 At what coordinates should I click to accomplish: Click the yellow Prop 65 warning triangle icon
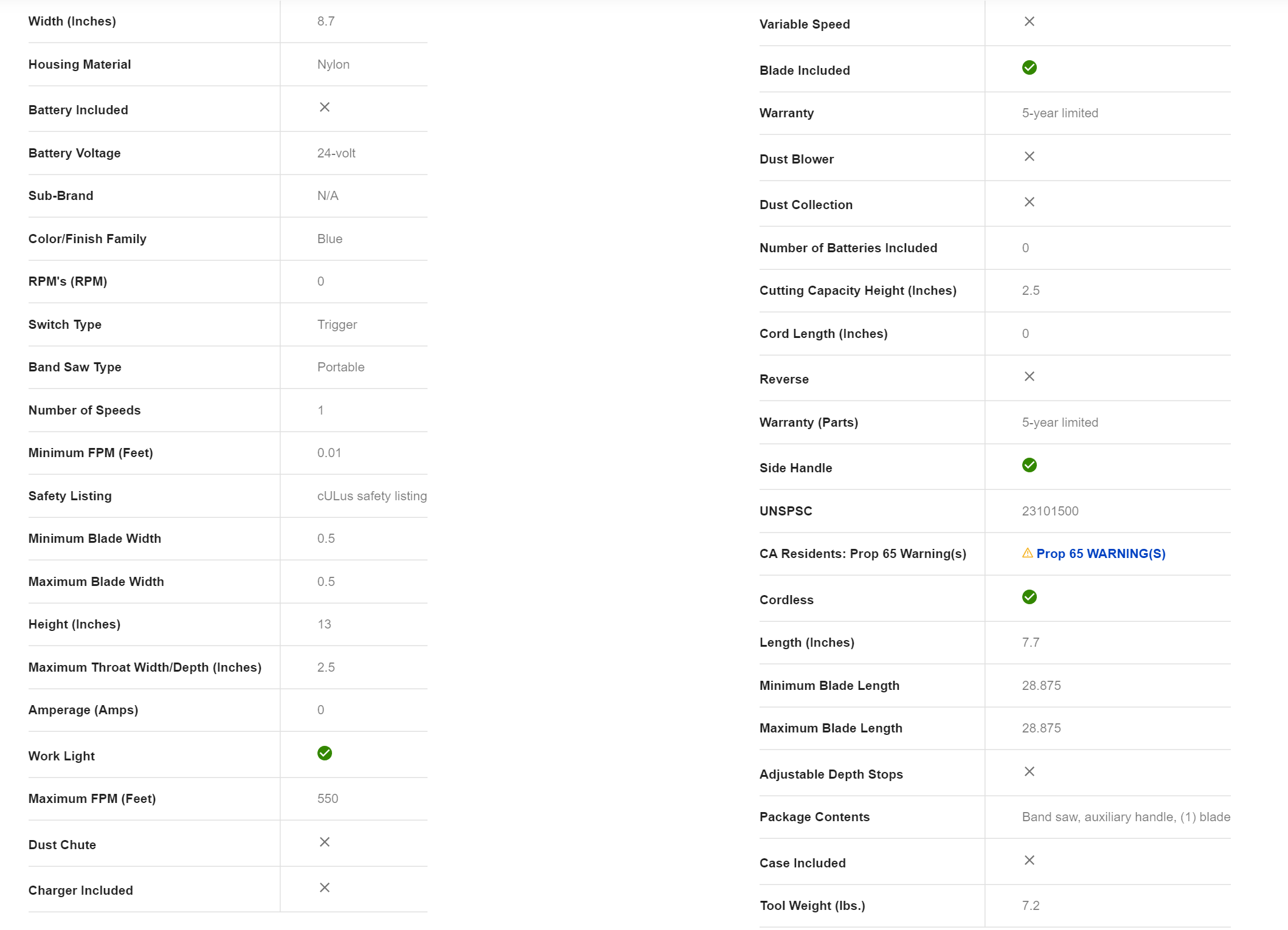[1027, 553]
